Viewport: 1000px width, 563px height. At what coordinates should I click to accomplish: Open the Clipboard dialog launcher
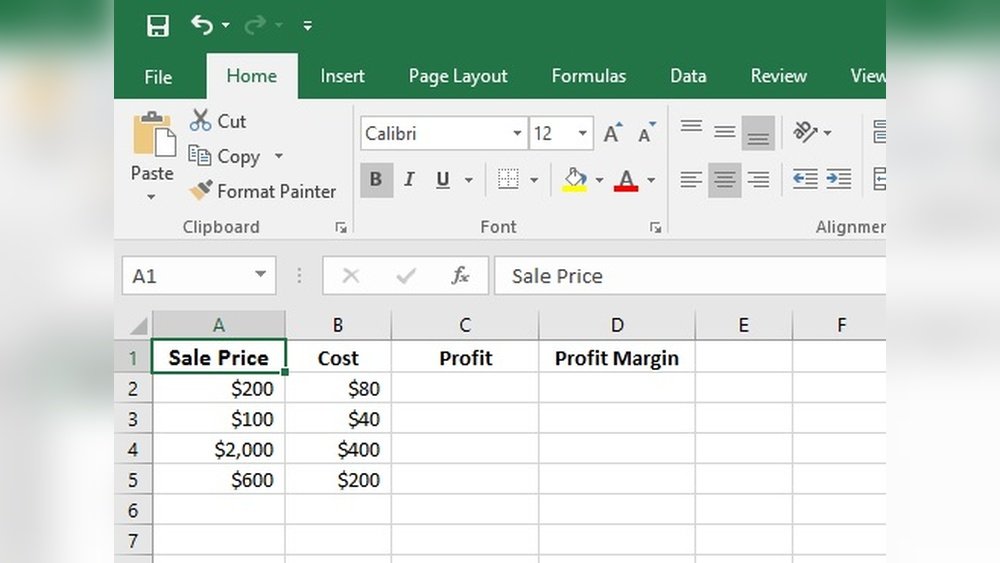tap(341, 228)
